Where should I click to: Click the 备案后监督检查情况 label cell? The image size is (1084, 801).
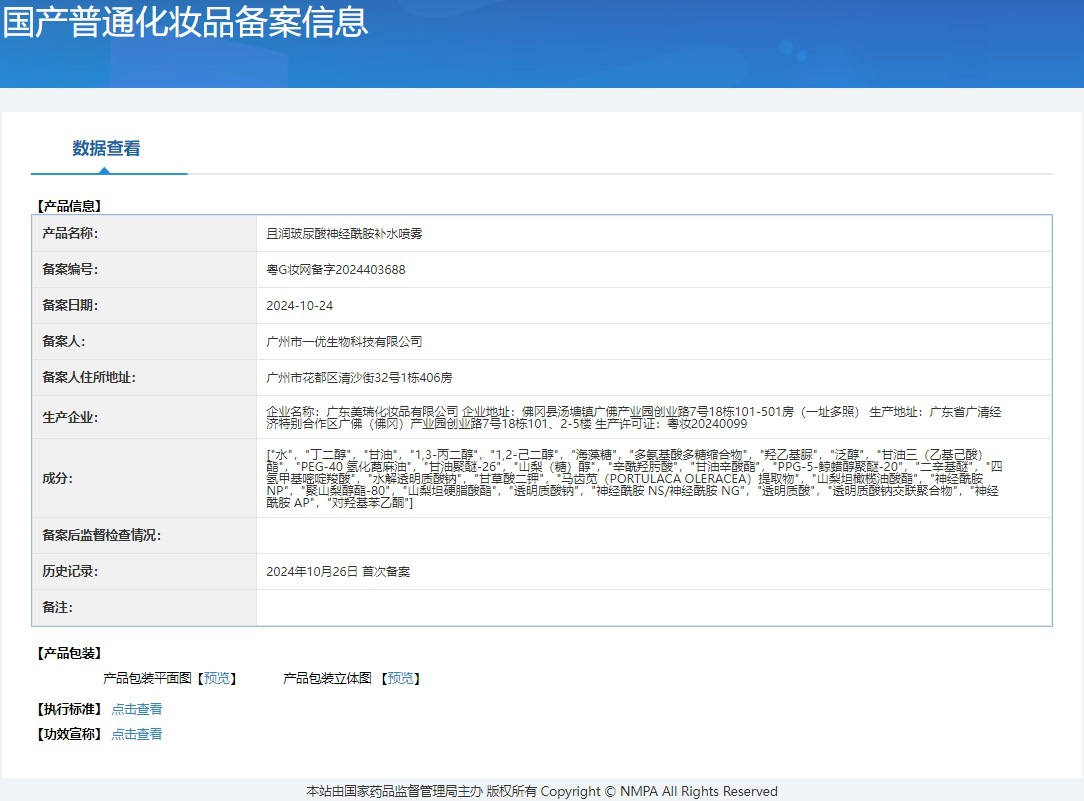coord(144,536)
